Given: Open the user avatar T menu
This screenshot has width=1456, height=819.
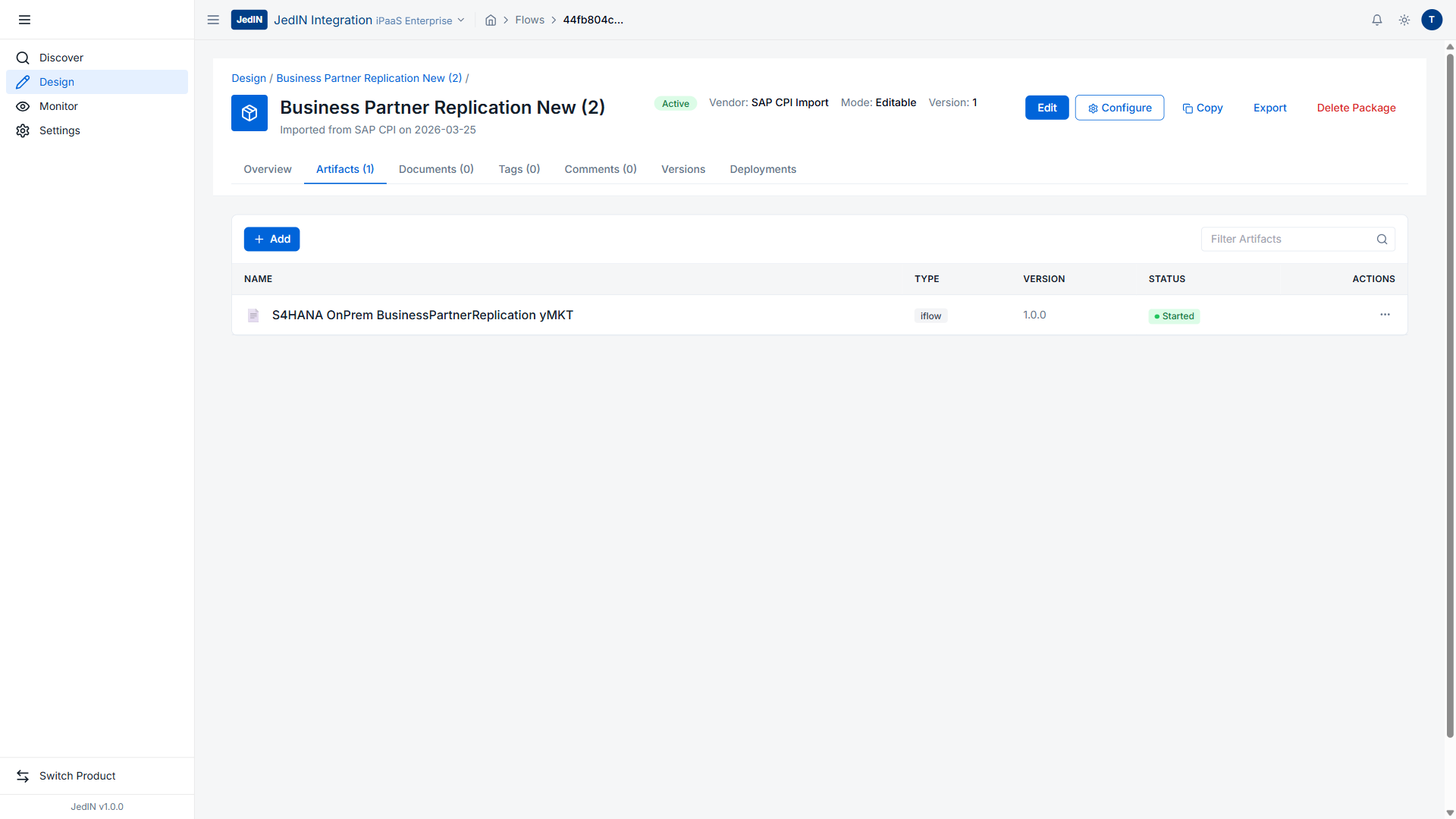Looking at the screenshot, I should (x=1432, y=20).
